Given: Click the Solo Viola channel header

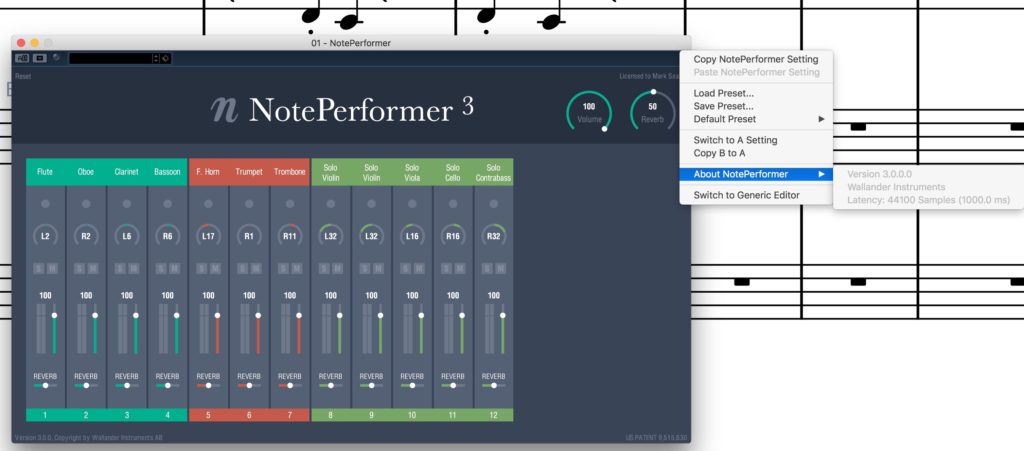Looking at the screenshot, I should pos(412,172).
